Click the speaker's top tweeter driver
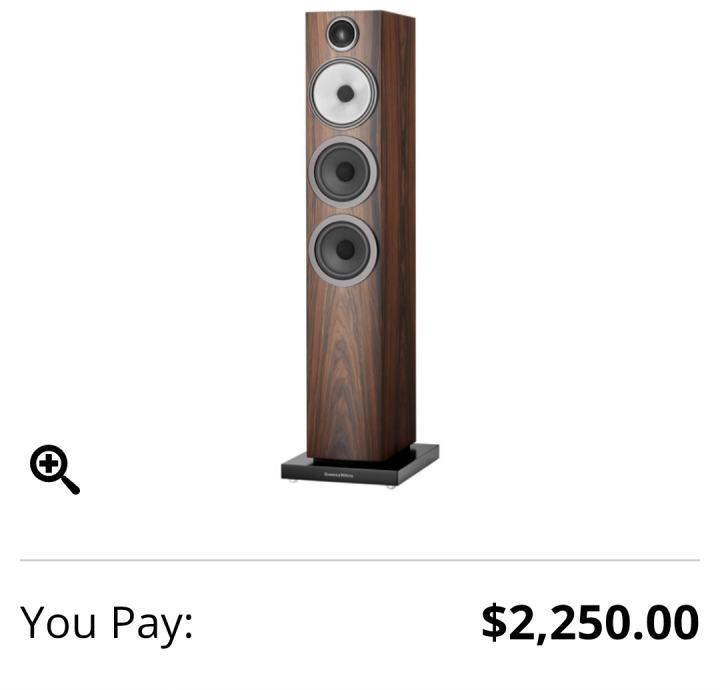The height and width of the screenshot is (690, 720). (343, 33)
